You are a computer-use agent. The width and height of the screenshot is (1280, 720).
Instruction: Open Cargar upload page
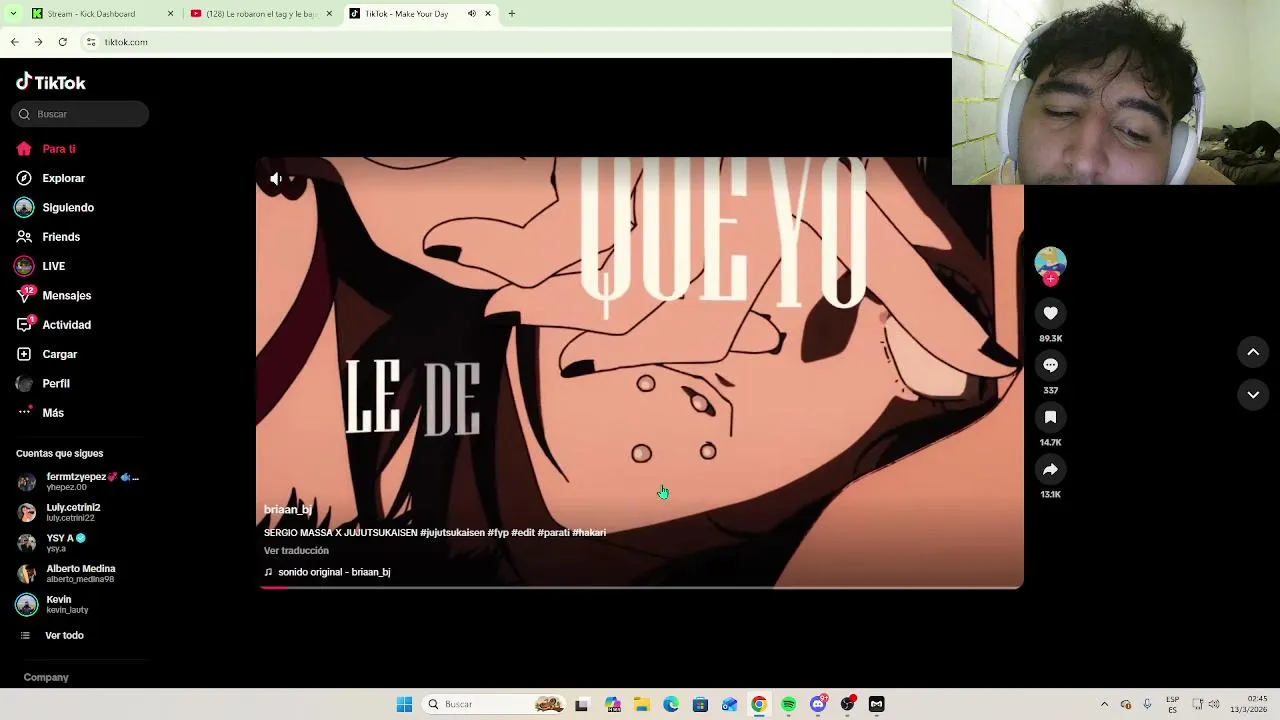pos(46,354)
